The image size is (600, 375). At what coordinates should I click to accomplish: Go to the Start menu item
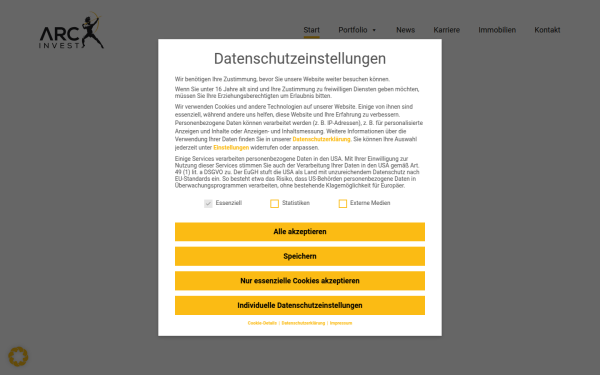(x=311, y=30)
